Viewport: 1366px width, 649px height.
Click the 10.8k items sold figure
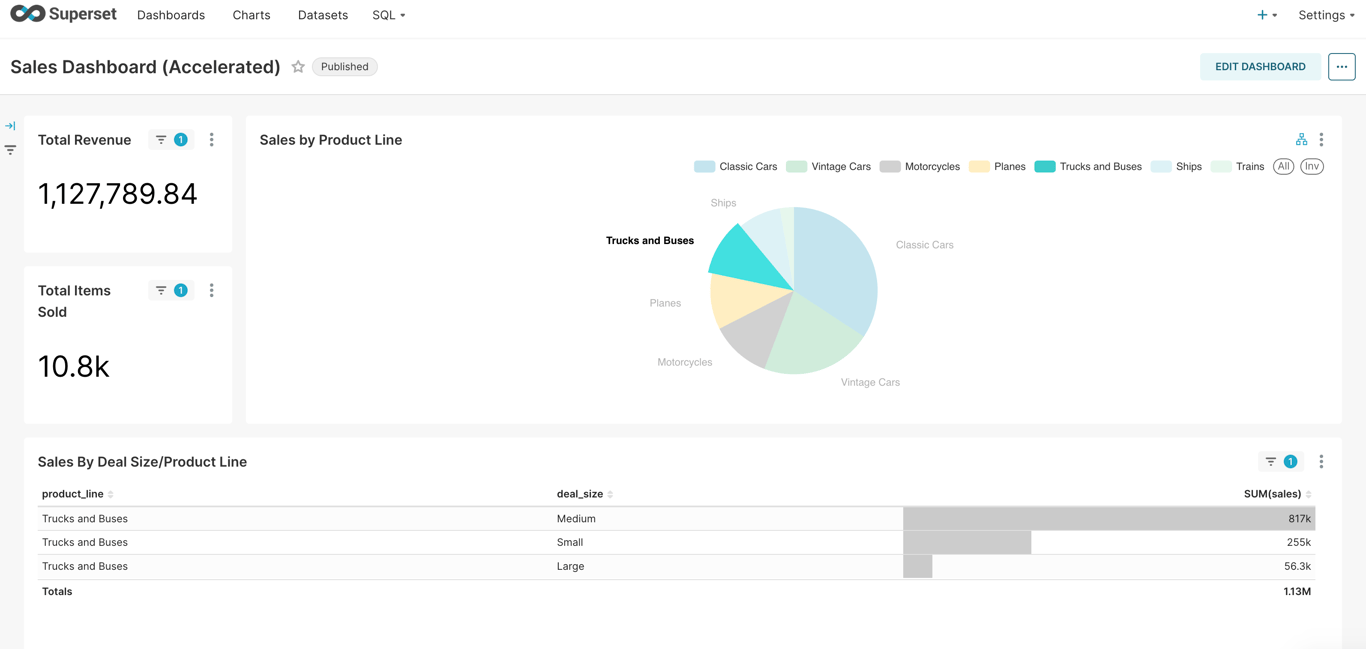(74, 366)
